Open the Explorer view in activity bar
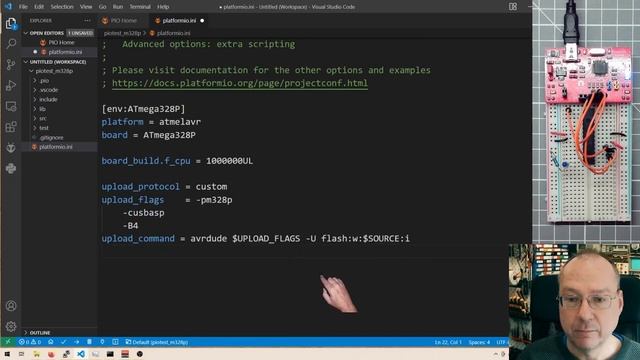The width and height of the screenshot is (640, 360). click(11, 23)
